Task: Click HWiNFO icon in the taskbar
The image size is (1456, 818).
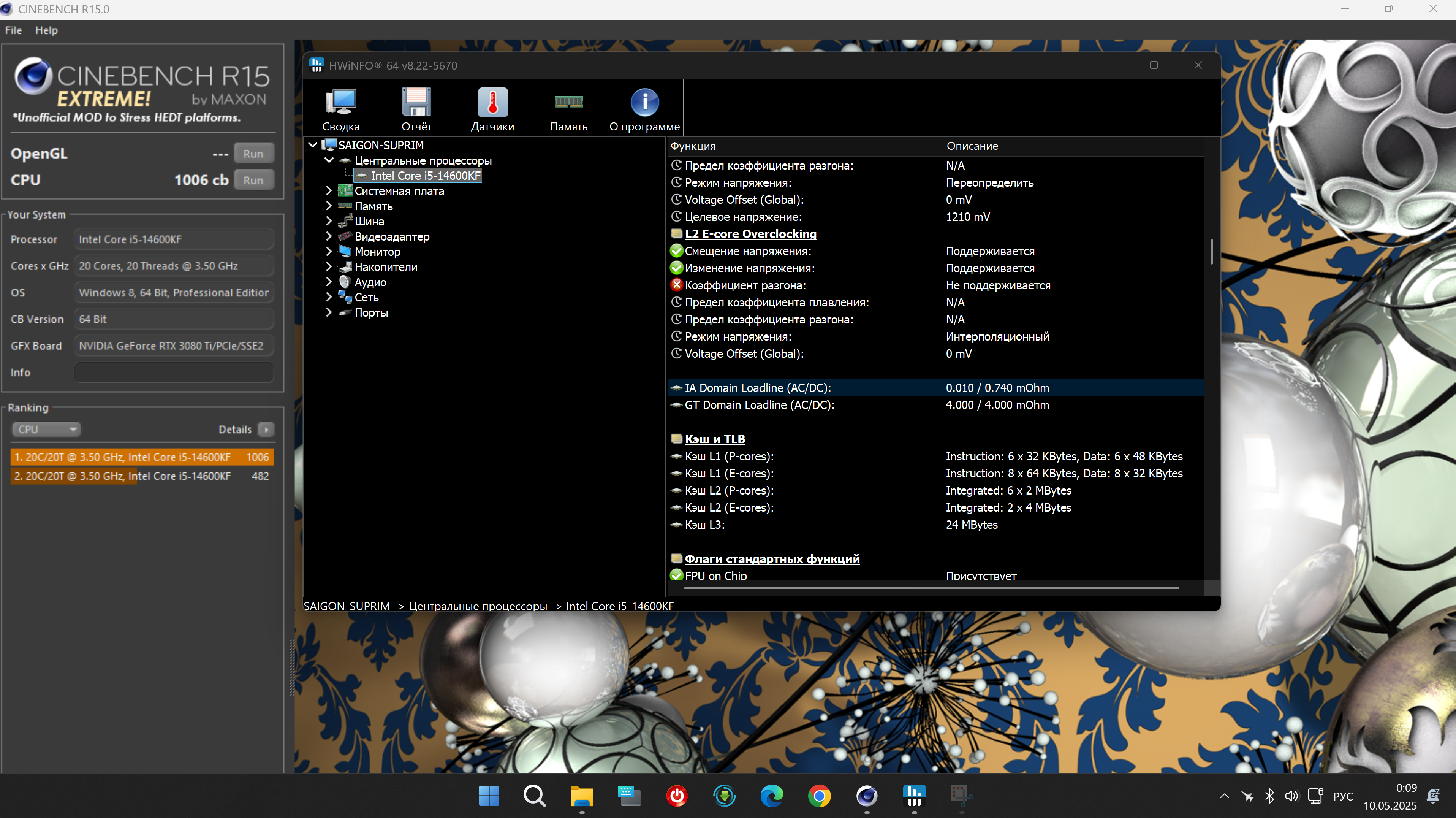Action: pyautogui.click(x=914, y=796)
